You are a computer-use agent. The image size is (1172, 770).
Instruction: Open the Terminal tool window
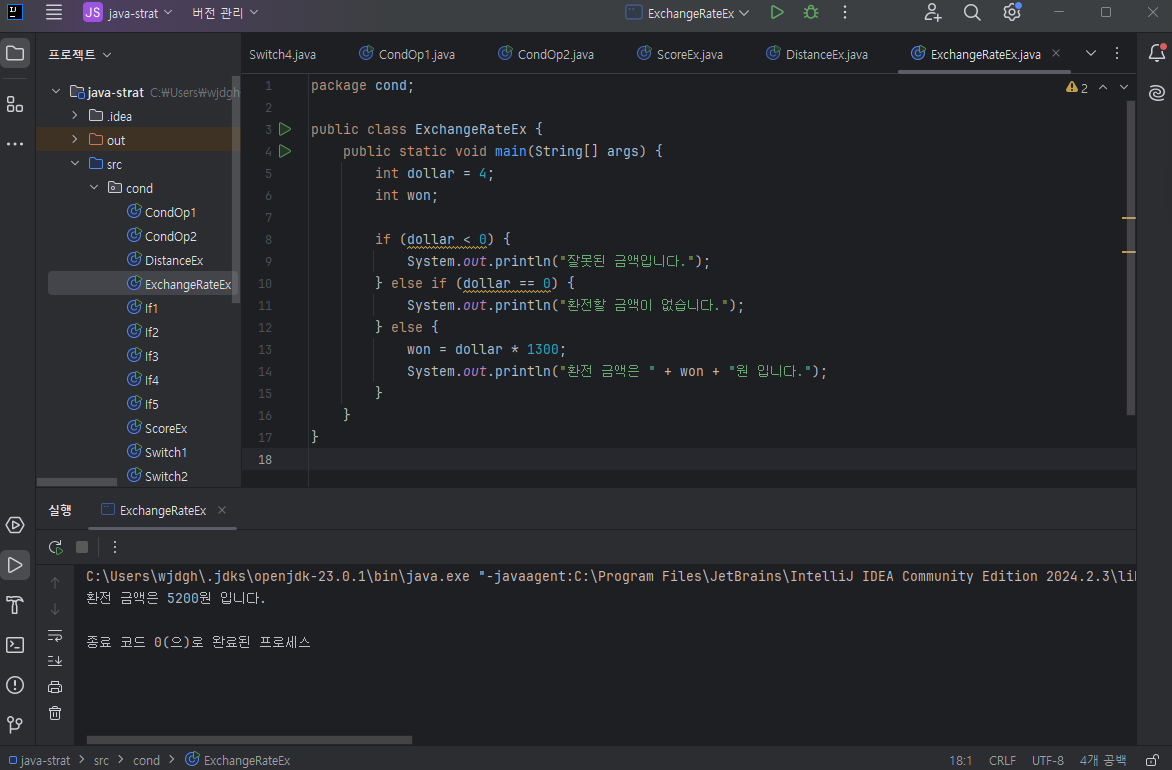click(x=15, y=645)
